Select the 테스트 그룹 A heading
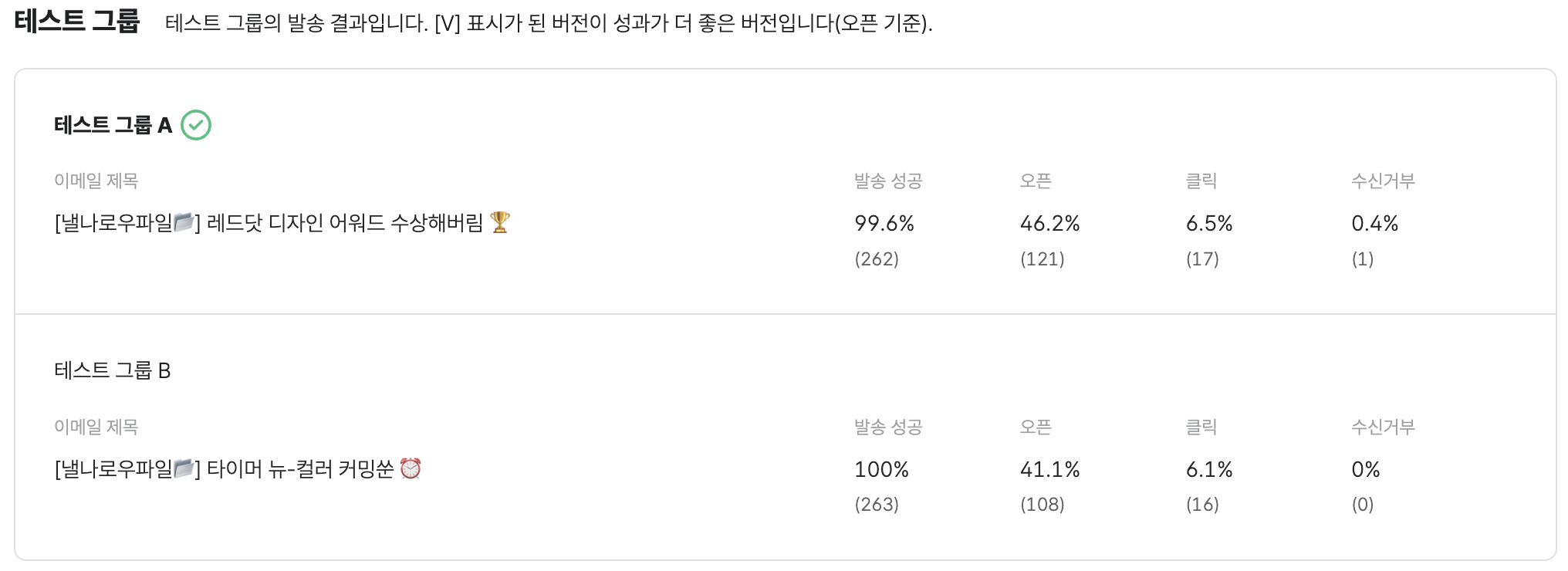 (113, 125)
